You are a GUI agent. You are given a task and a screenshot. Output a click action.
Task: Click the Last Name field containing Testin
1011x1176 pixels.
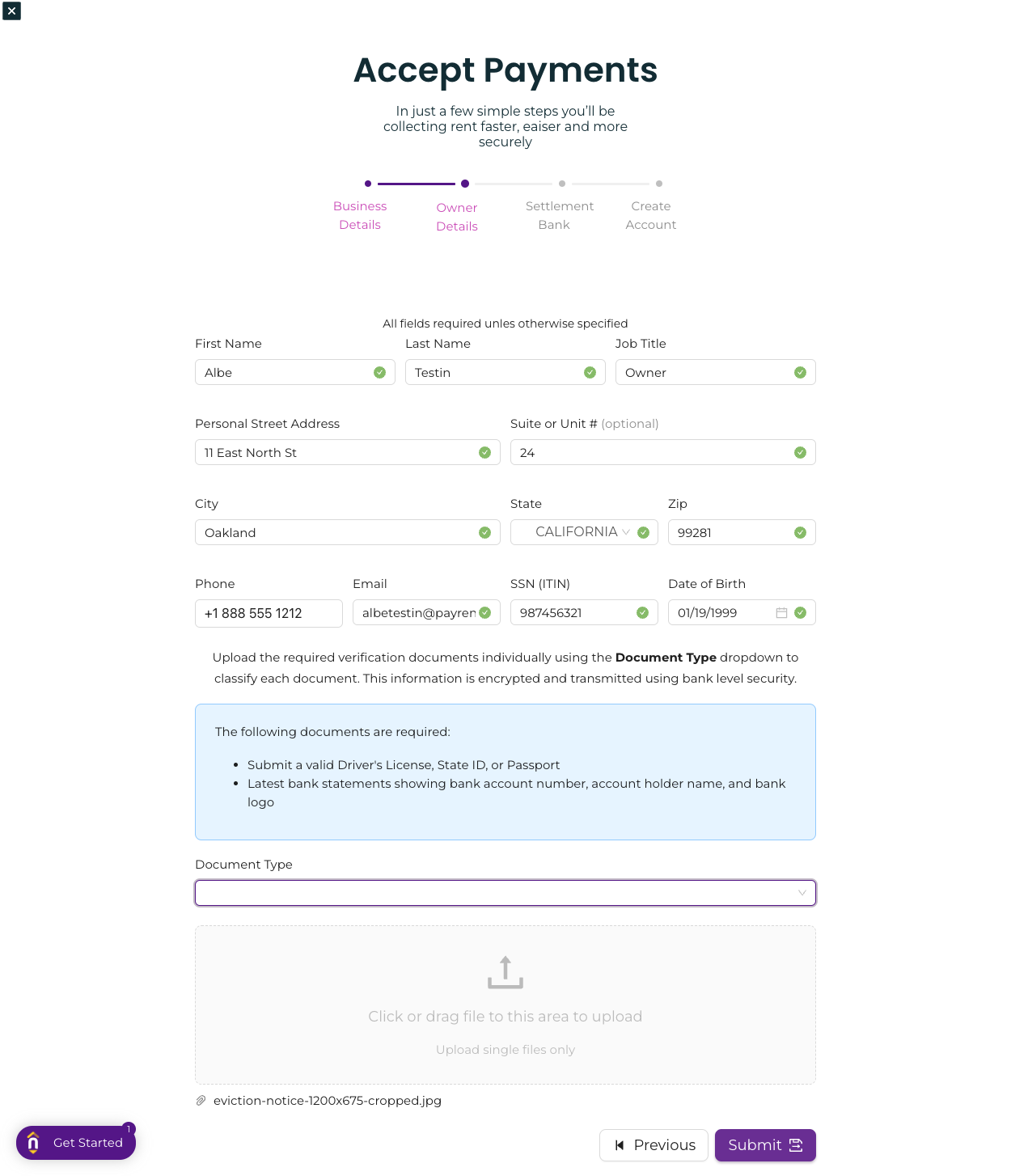(505, 372)
